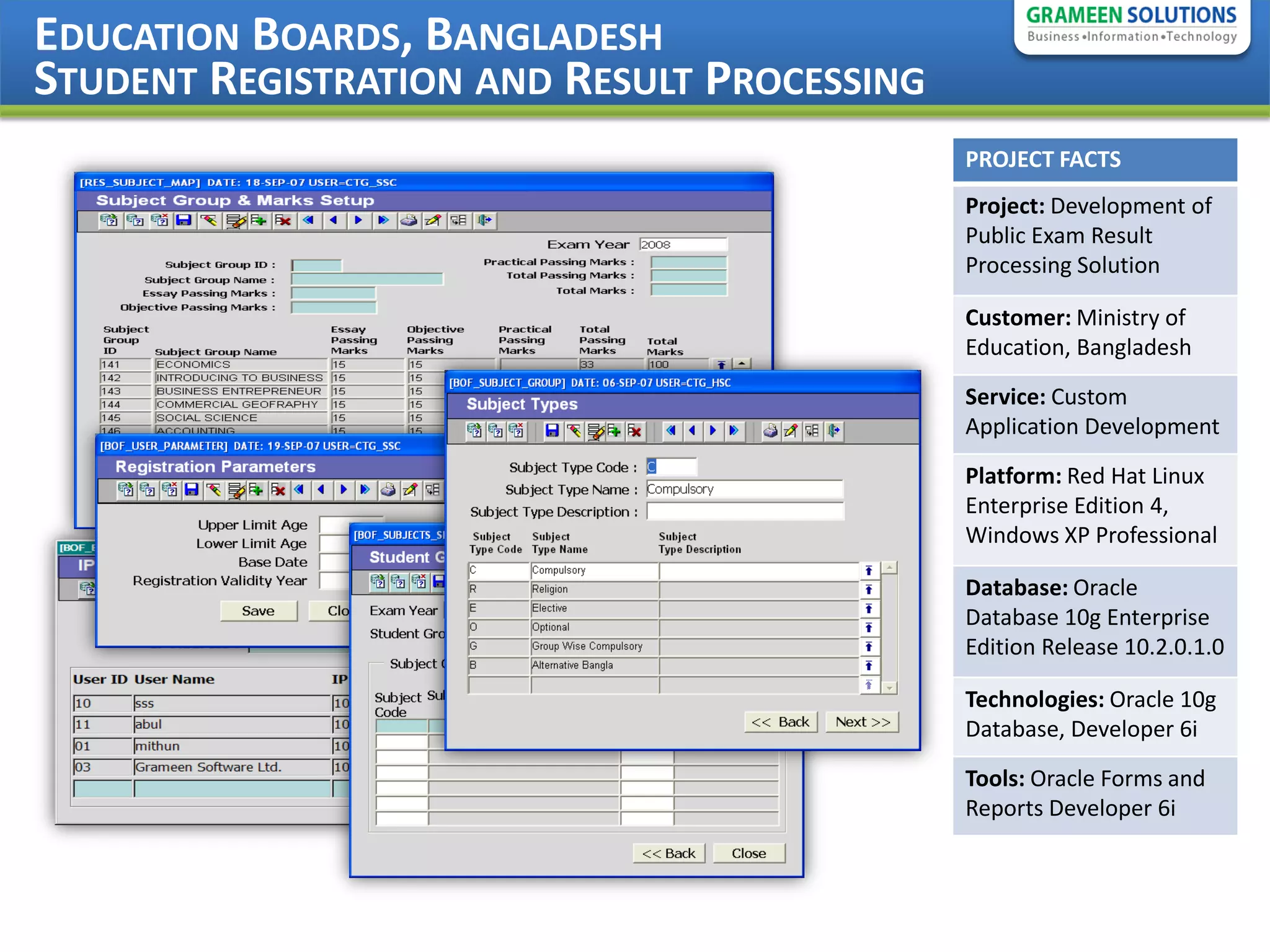Open List of Values icon in Subject Types

pos(812,431)
